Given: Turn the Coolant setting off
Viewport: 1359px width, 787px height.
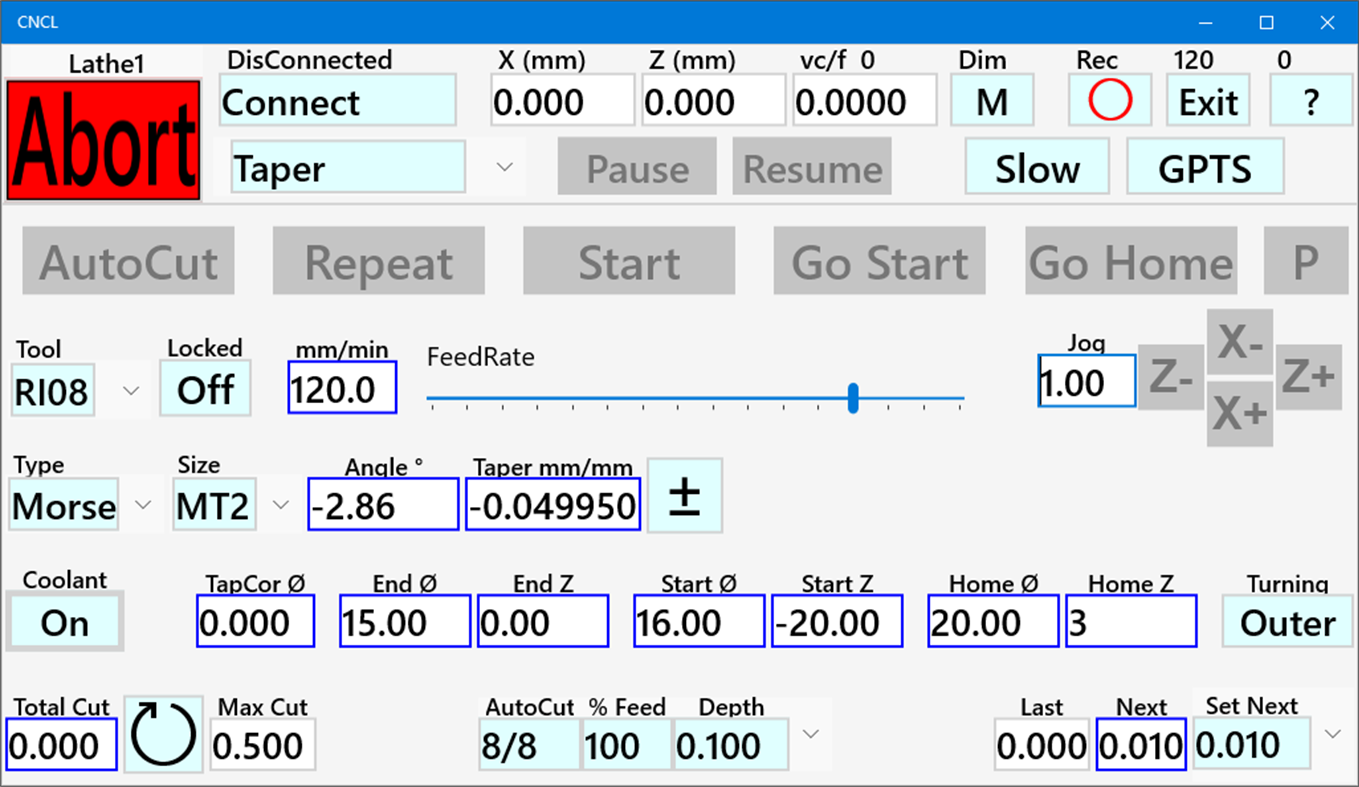Looking at the screenshot, I should [64, 622].
